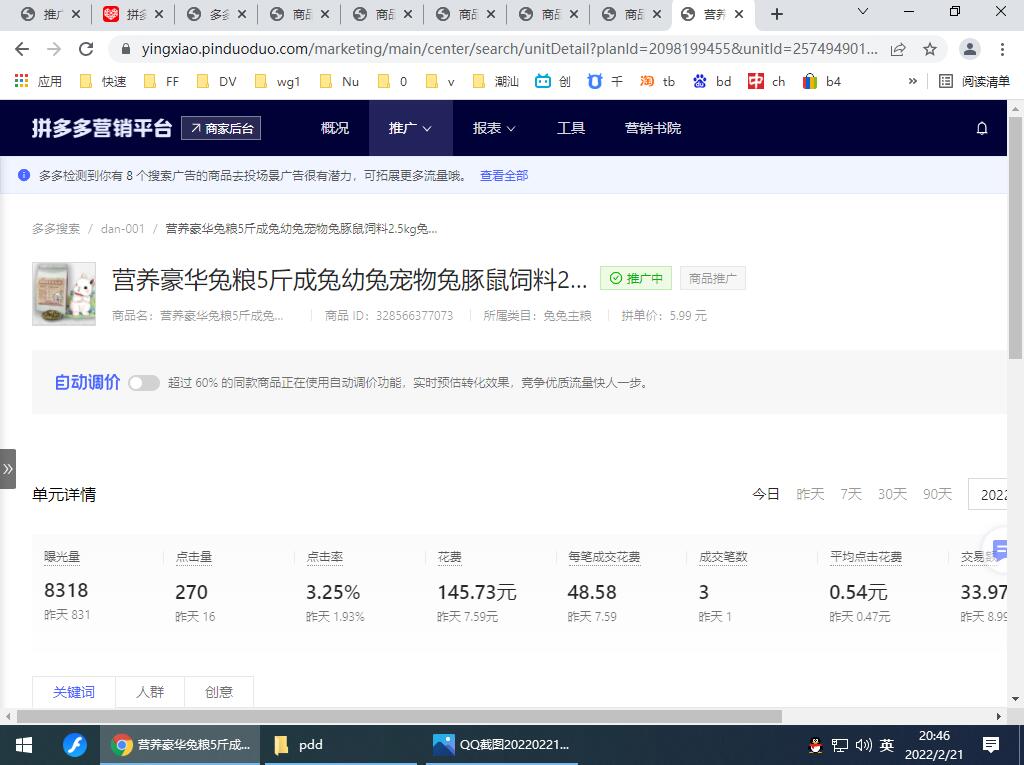
Task: Go back to the previous page
Action: [x=22, y=49]
